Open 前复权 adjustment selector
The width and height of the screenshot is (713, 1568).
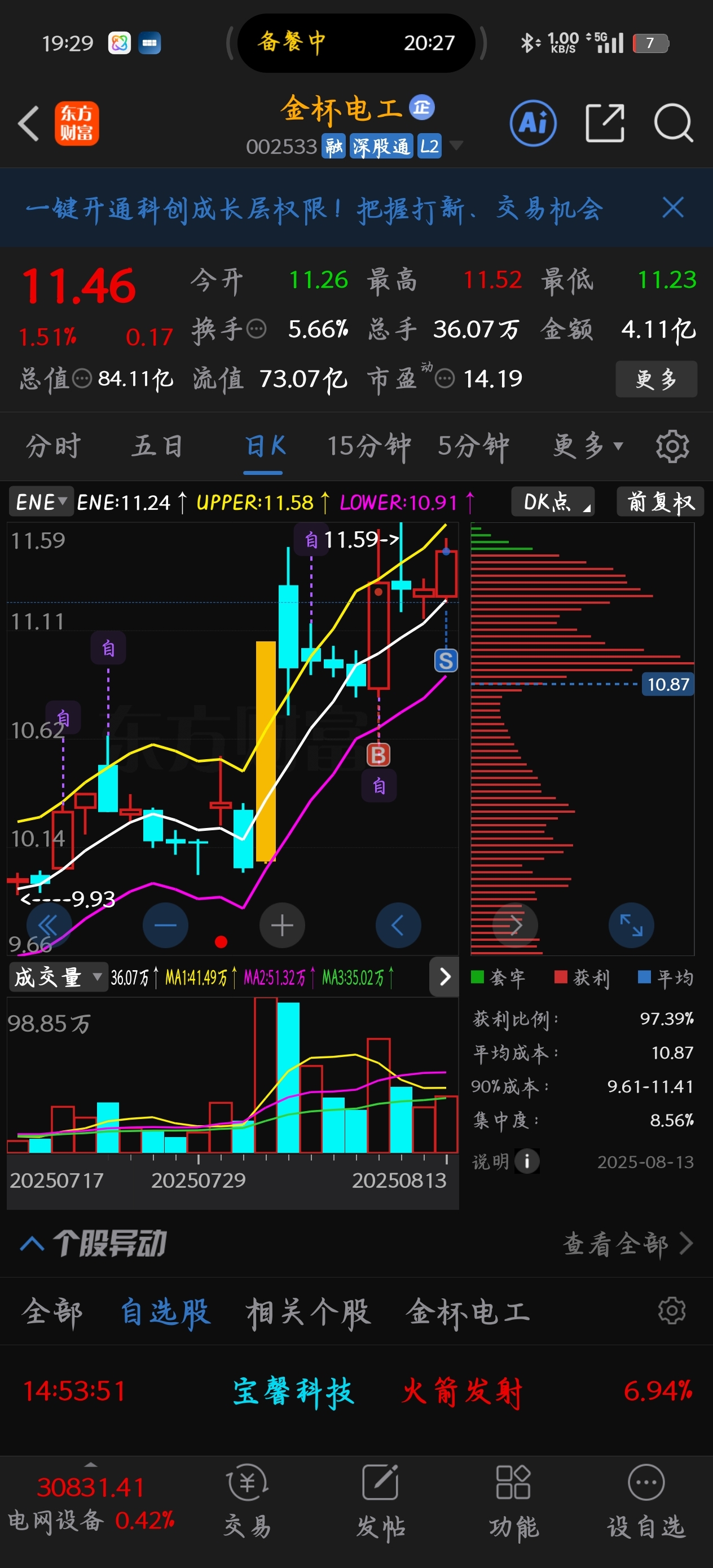click(x=660, y=502)
